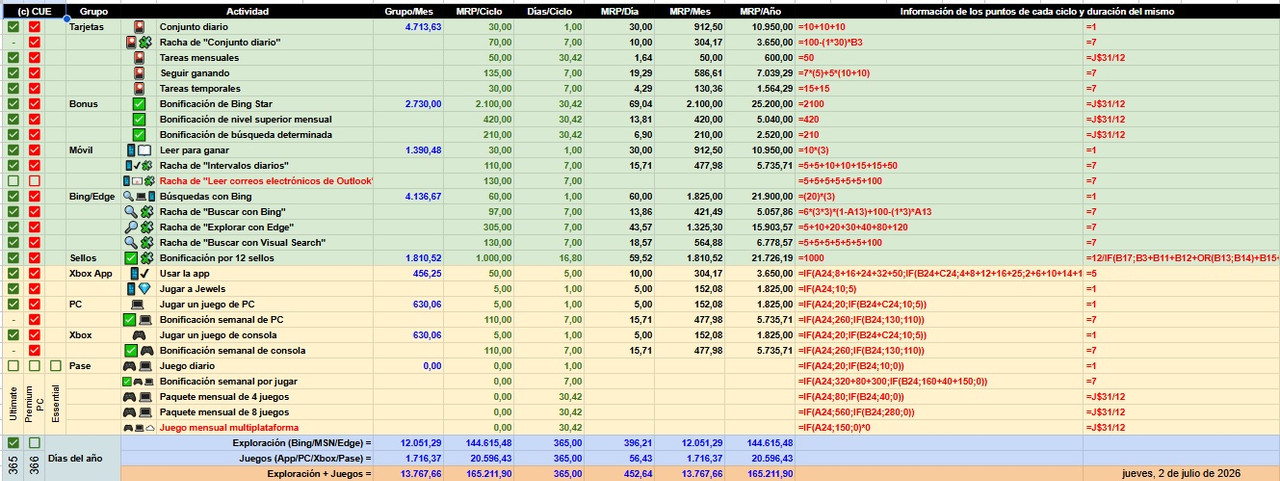
Task: Click the formula cell "=100-(1*30)*B3"
Action: click(940, 43)
